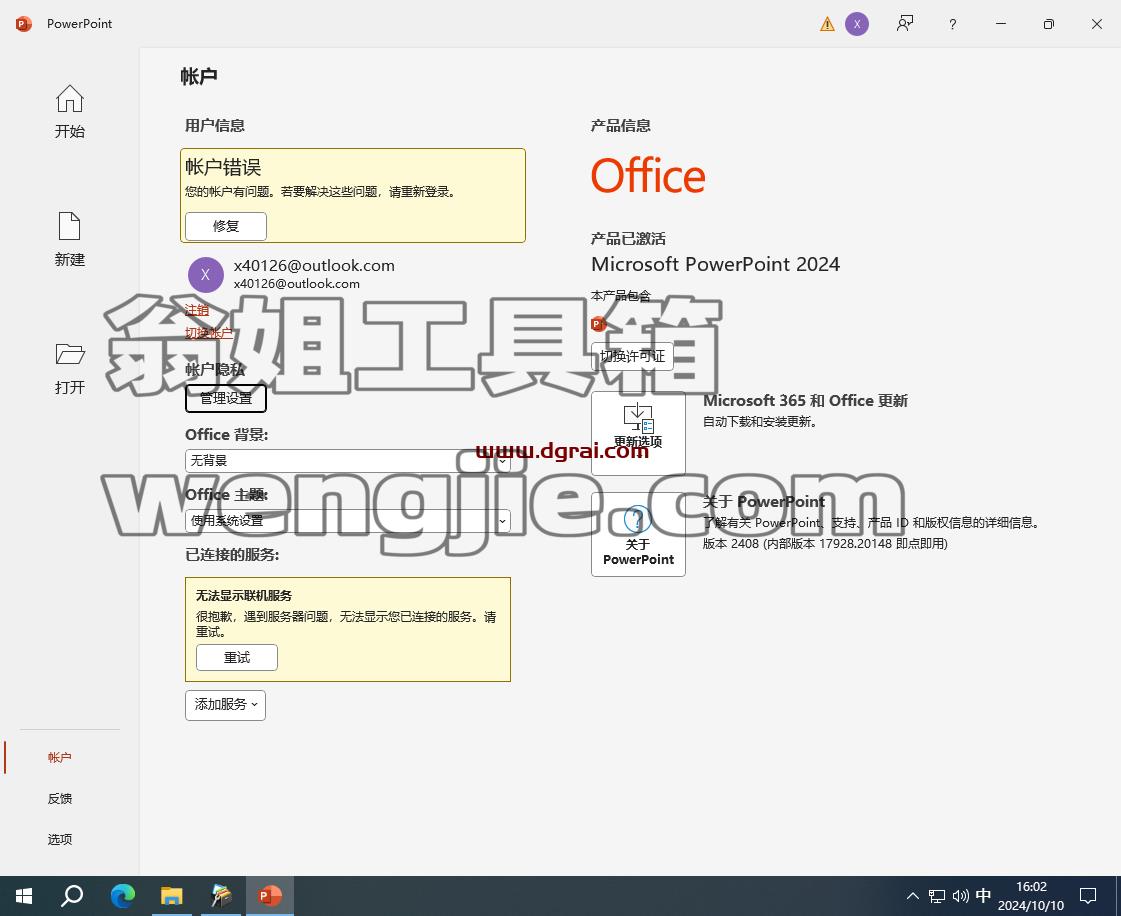Screen dimensions: 1121x916
Task: Select the 帐户 tab in sidebar
Action: (x=59, y=757)
